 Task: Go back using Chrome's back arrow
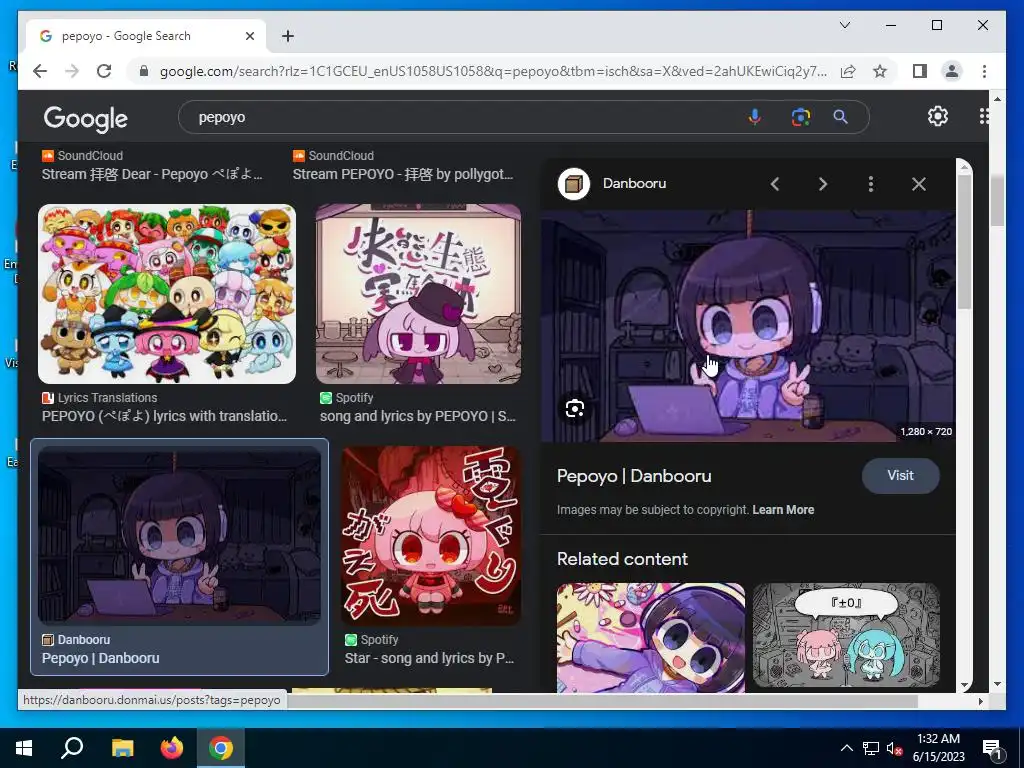40,71
